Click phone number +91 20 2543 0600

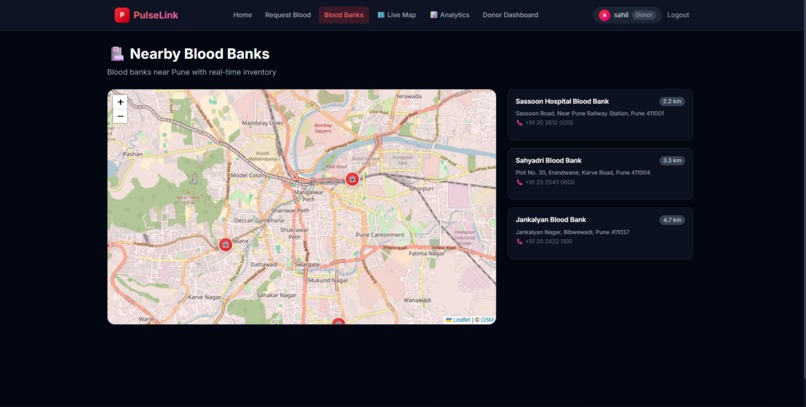(549, 182)
